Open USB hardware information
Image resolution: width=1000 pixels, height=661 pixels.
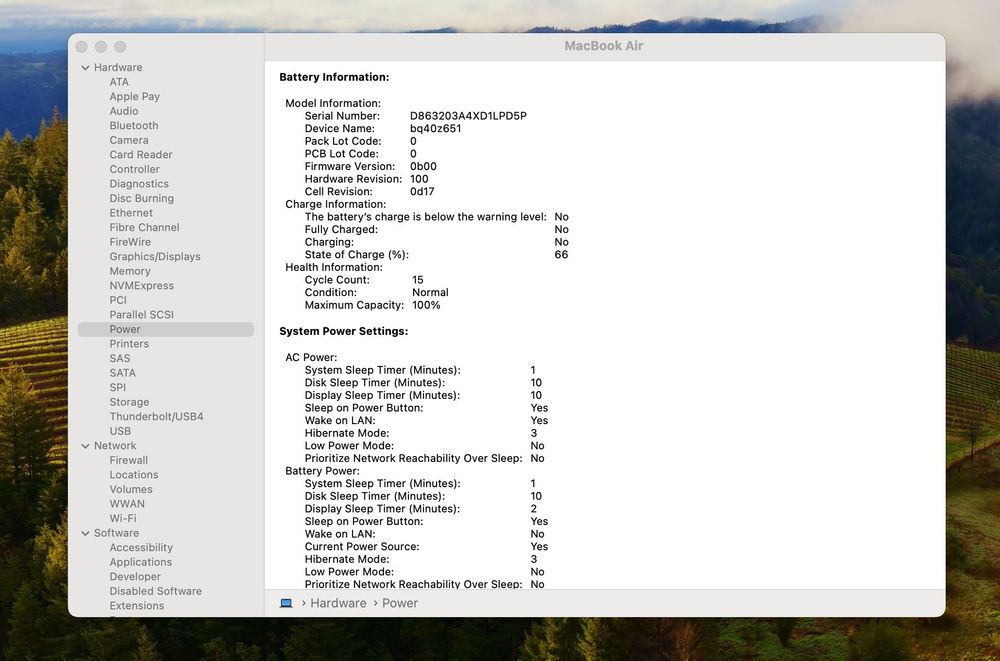pos(120,431)
